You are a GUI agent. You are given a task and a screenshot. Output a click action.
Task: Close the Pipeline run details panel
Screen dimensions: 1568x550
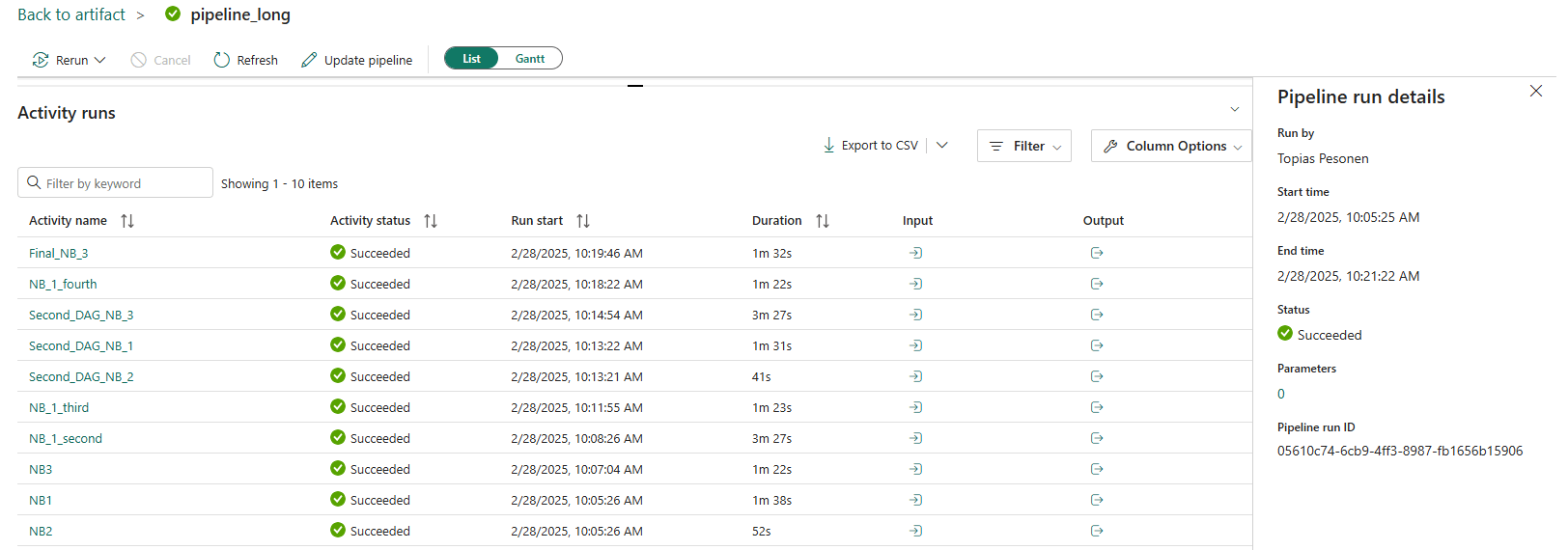(1536, 91)
